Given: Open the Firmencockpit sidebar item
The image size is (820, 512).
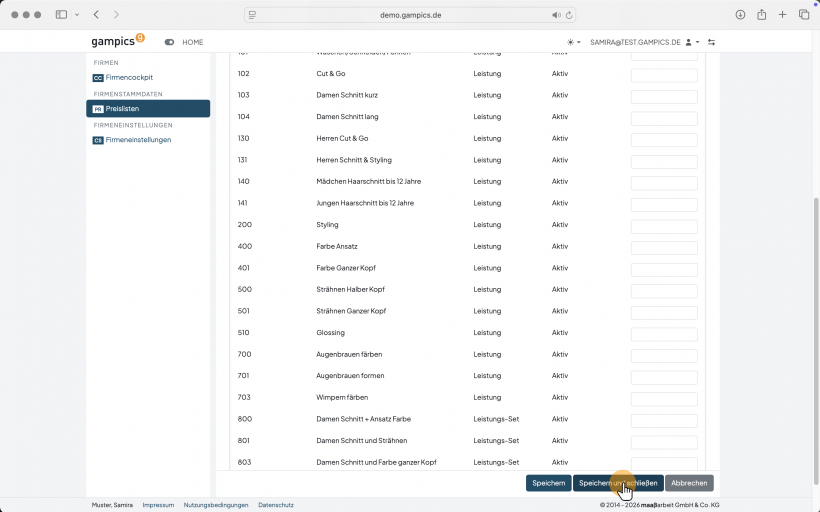Looking at the screenshot, I should [123, 77].
